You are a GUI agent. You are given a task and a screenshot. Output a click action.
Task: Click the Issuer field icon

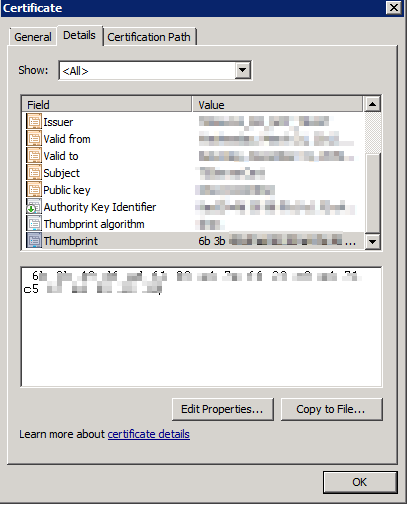[34, 122]
